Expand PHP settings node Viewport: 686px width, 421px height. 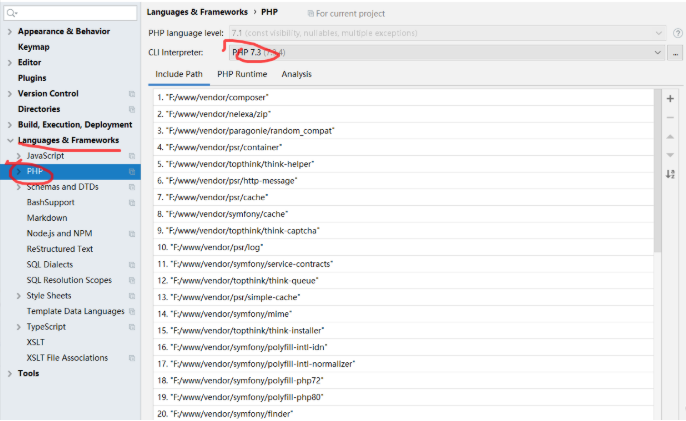point(18,172)
